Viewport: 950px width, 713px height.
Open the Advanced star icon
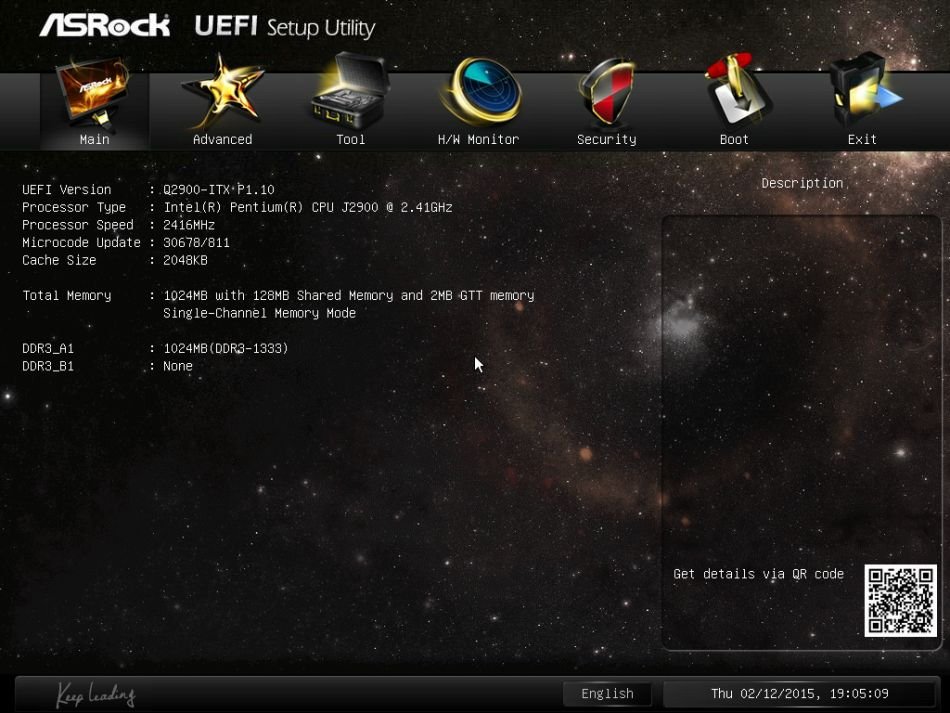click(x=223, y=91)
